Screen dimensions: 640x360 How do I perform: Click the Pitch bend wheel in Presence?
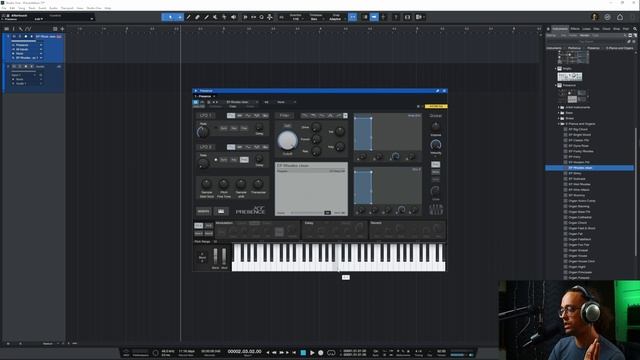(x=216, y=257)
